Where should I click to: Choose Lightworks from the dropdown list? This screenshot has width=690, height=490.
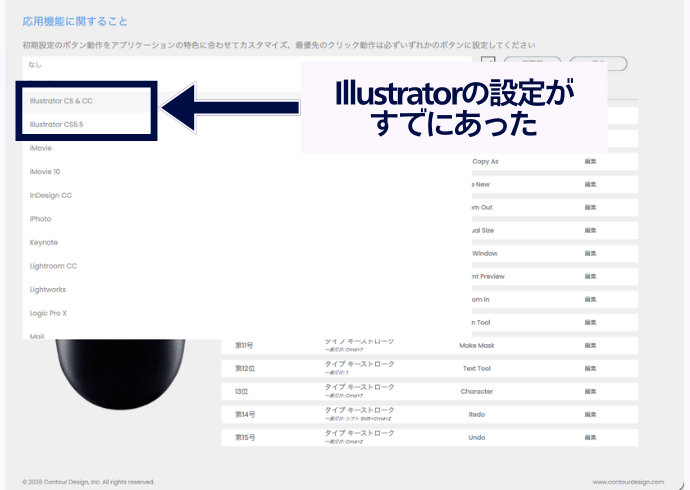(x=49, y=289)
